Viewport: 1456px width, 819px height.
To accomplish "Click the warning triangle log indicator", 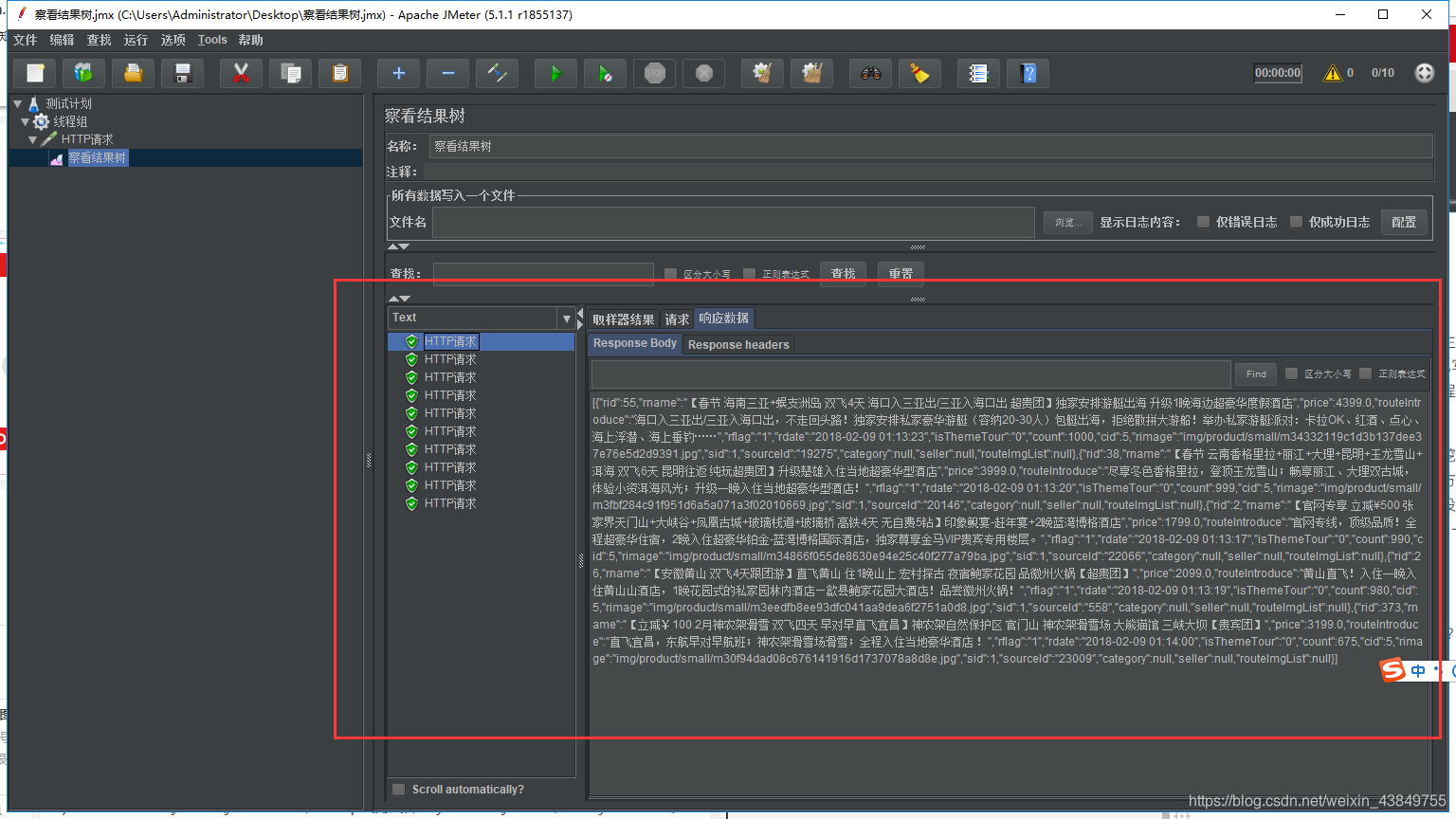I will point(1333,73).
